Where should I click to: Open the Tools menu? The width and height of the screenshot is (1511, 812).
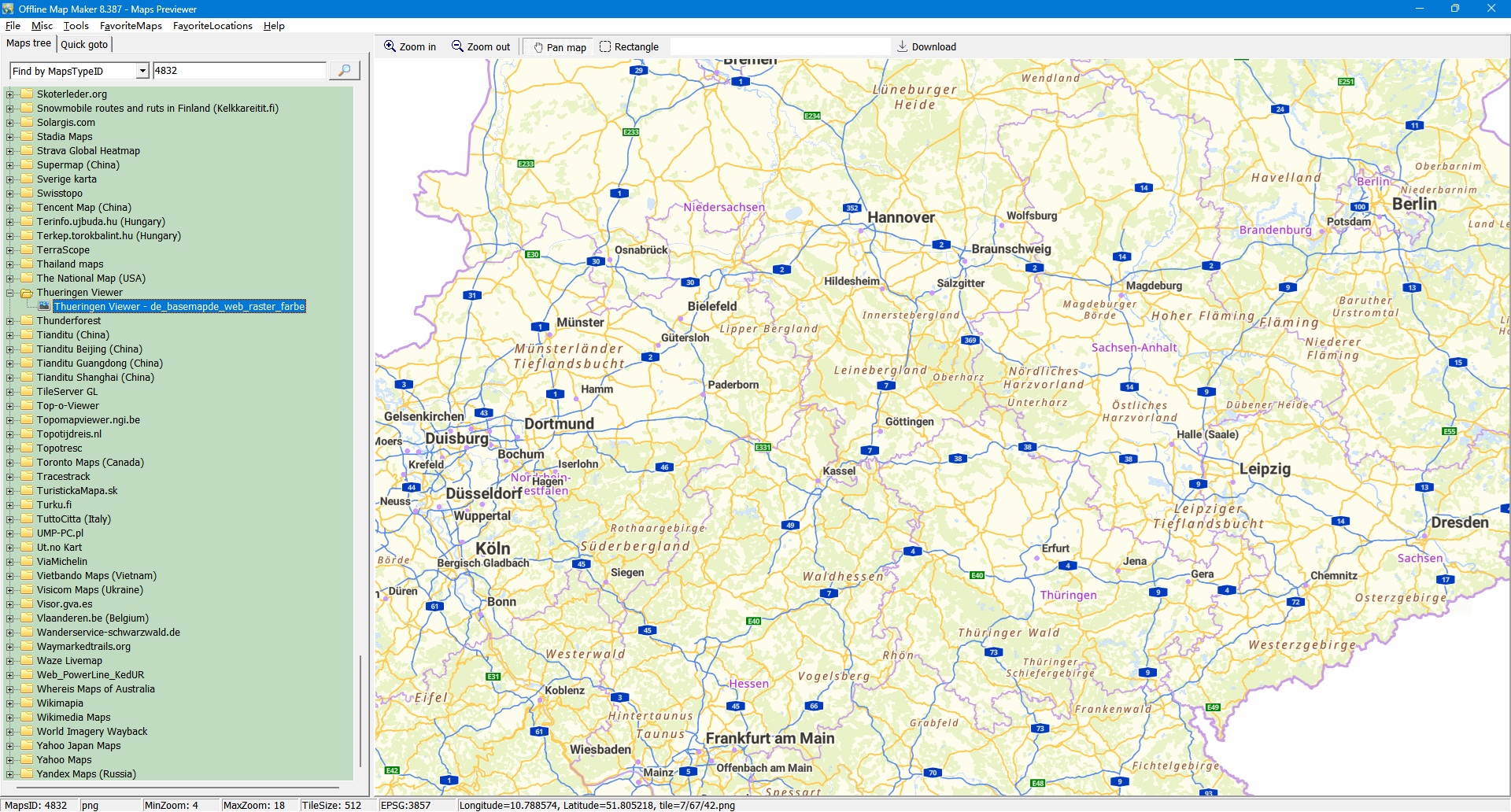coord(76,26)
